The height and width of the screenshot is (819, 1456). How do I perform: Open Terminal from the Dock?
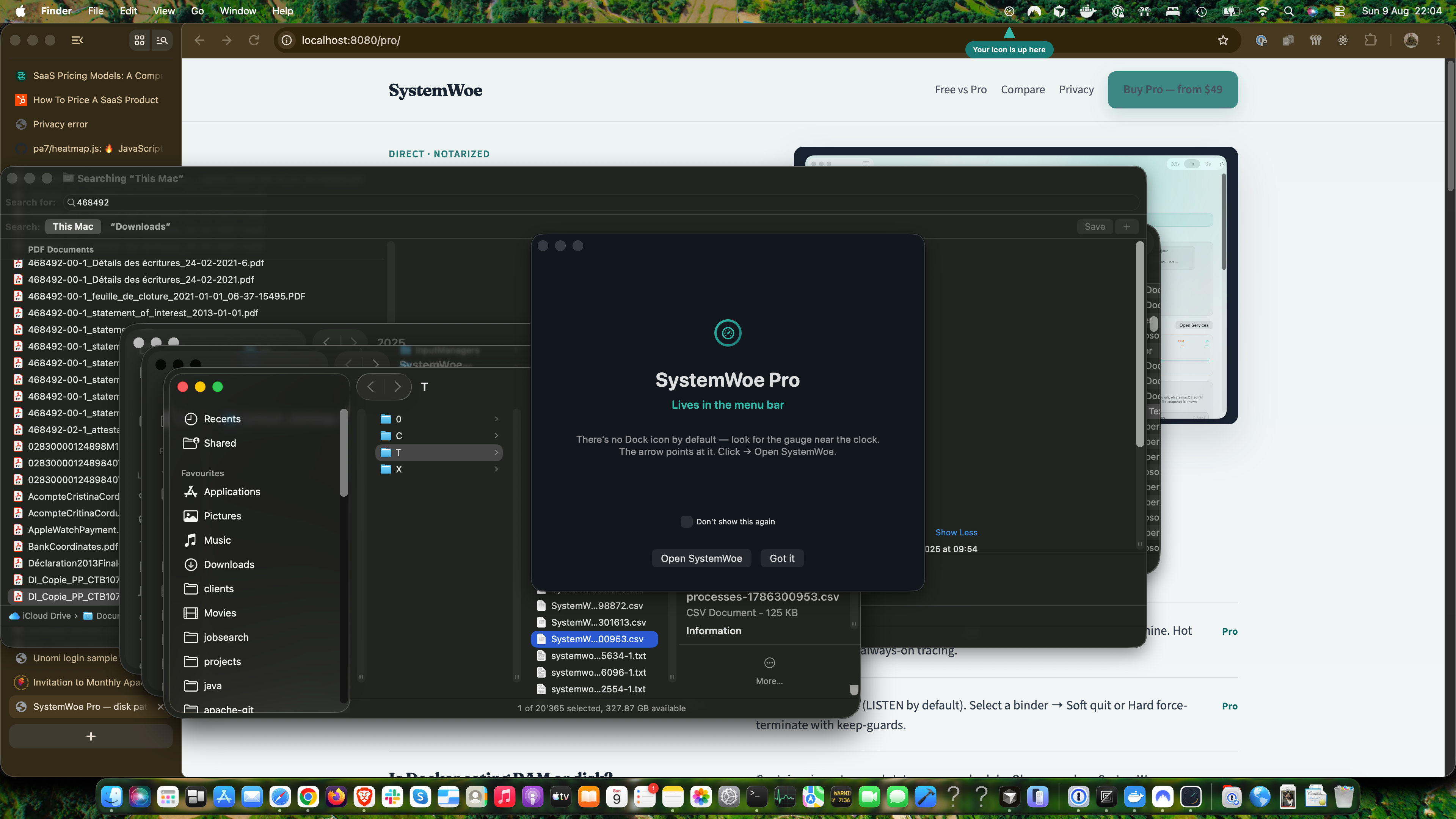(x=757, y=796)
